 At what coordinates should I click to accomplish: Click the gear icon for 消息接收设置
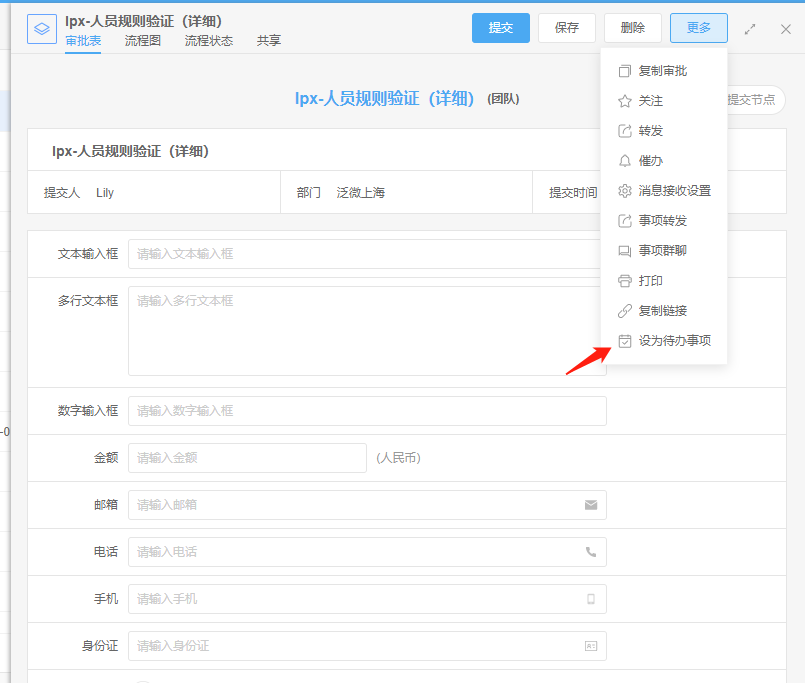pyautogui.click(x=625, y=191)
